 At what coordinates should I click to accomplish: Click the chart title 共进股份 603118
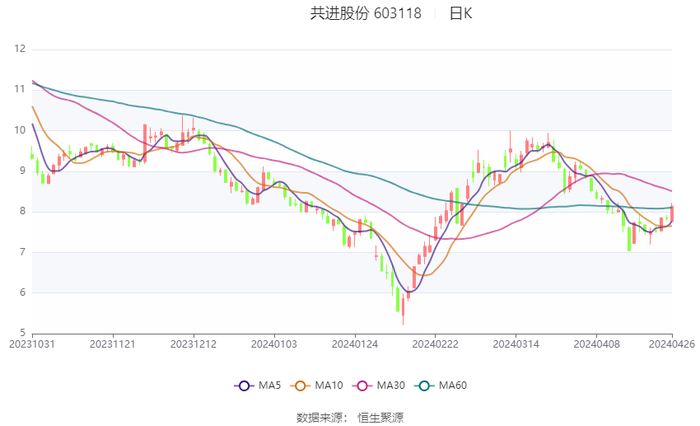(x=365, y=13)
